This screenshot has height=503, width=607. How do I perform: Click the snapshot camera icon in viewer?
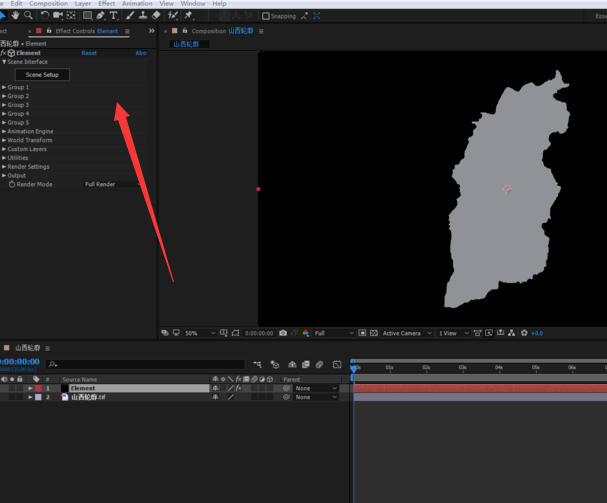click(283, 333)
